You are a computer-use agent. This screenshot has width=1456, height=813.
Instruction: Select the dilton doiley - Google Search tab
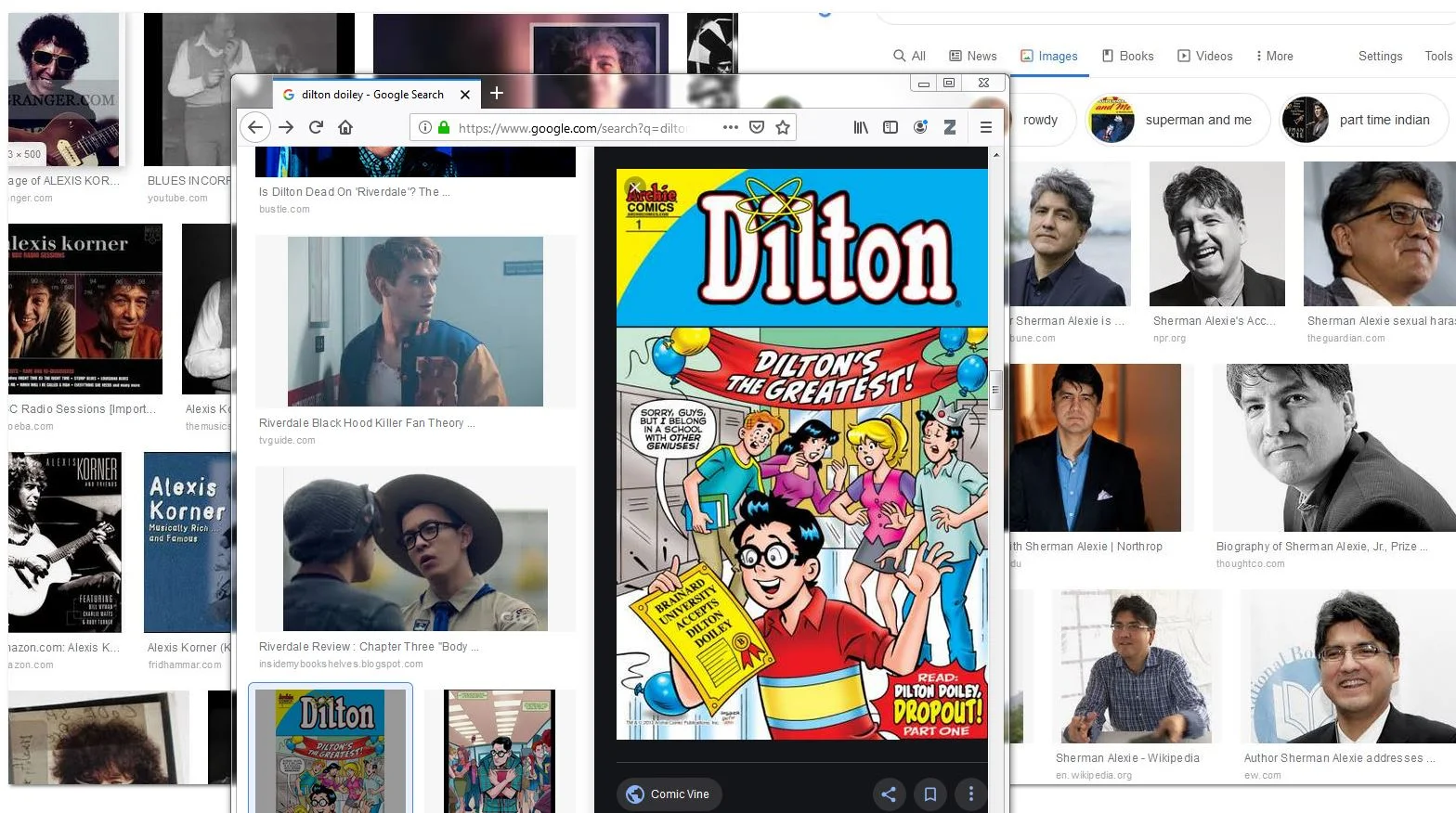click(375, 95)
